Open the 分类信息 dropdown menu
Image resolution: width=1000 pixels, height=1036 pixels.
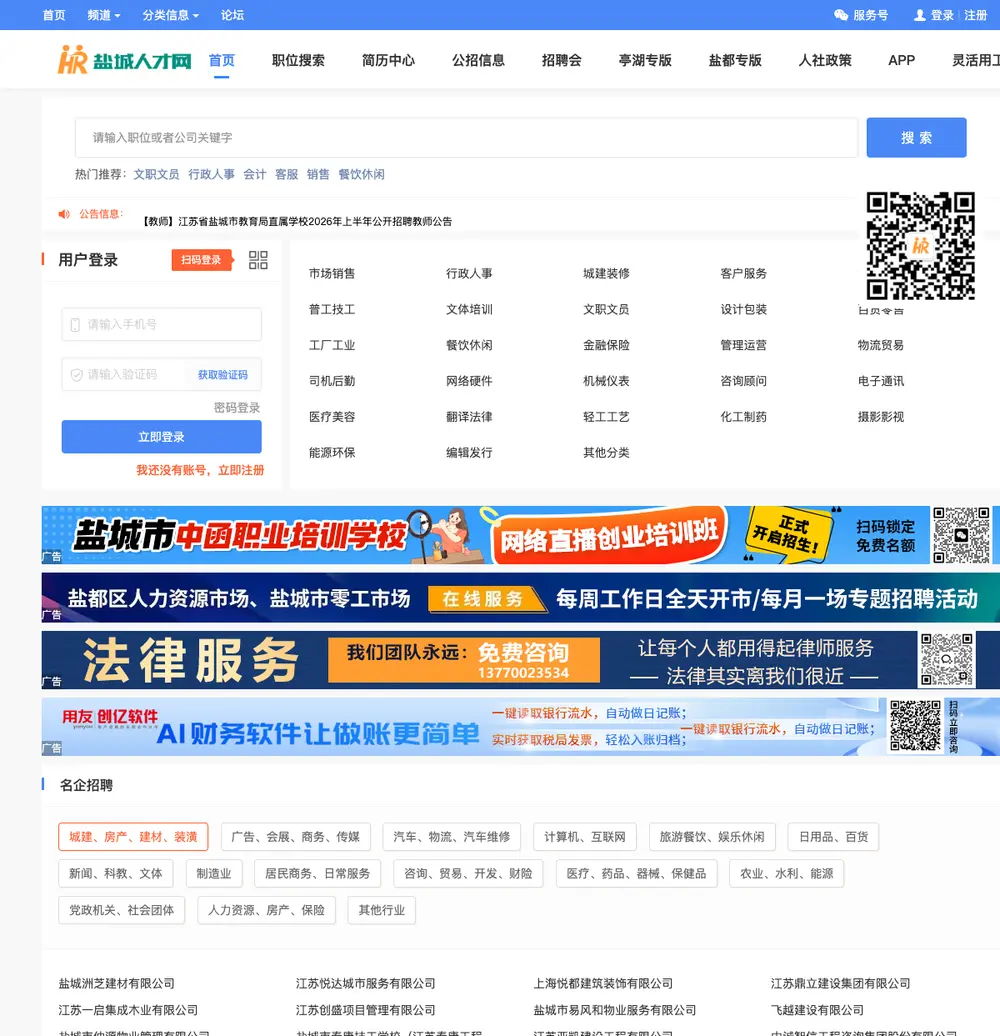click(170, 15)
